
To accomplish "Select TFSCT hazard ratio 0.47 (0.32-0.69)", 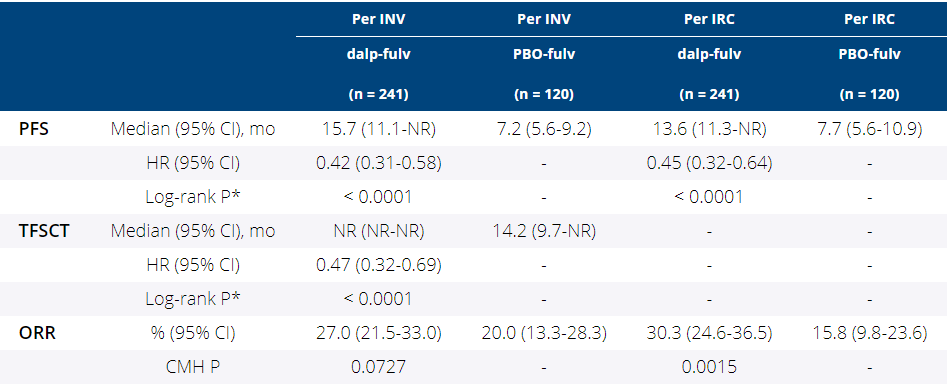I will coord(379,265).
